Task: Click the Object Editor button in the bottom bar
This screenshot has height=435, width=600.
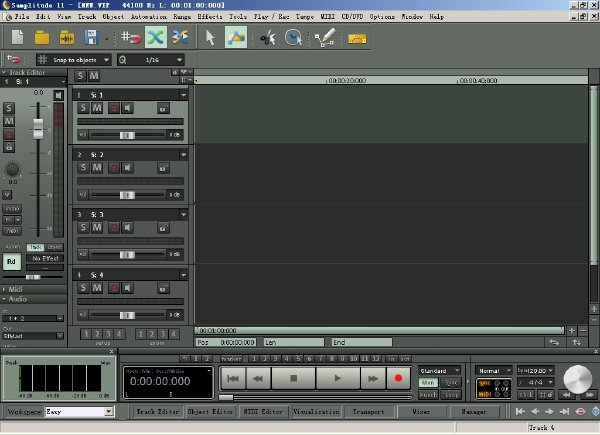Action: pos(210,412)
